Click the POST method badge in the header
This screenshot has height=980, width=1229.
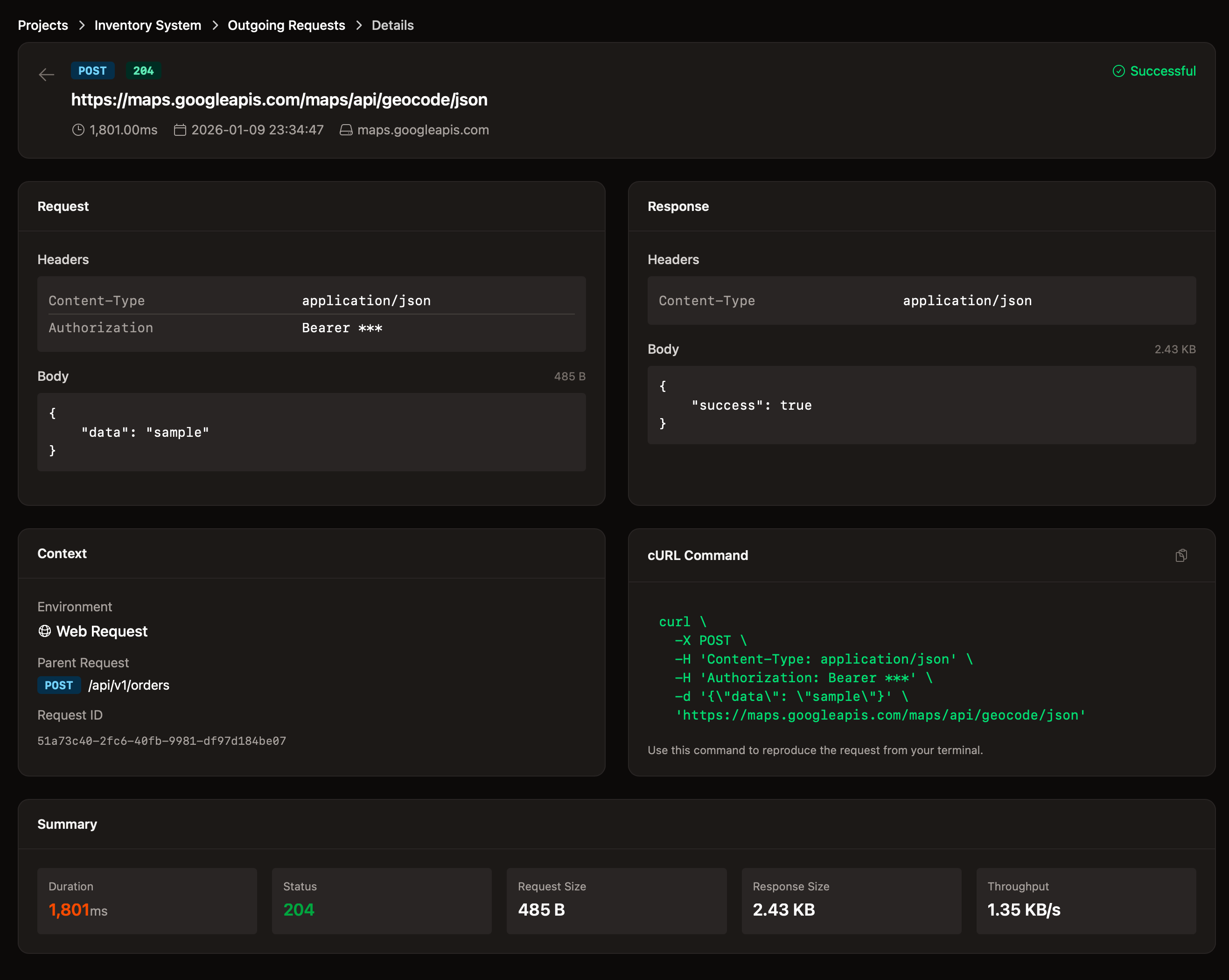click(92, 70)
